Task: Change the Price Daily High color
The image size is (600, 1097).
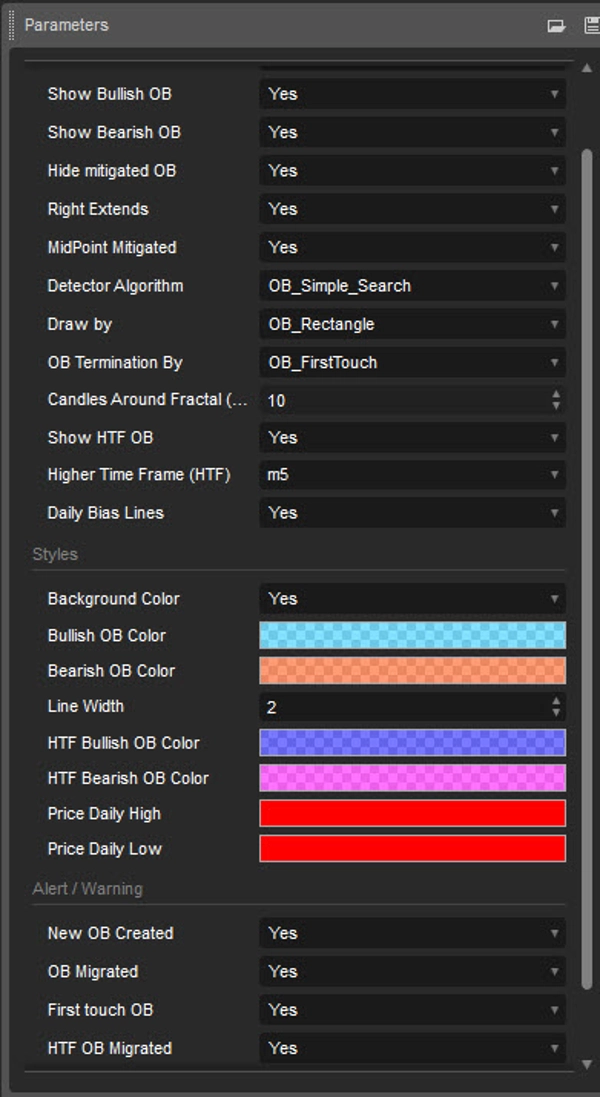Action: pyautogui.click(x=410, y=813)
